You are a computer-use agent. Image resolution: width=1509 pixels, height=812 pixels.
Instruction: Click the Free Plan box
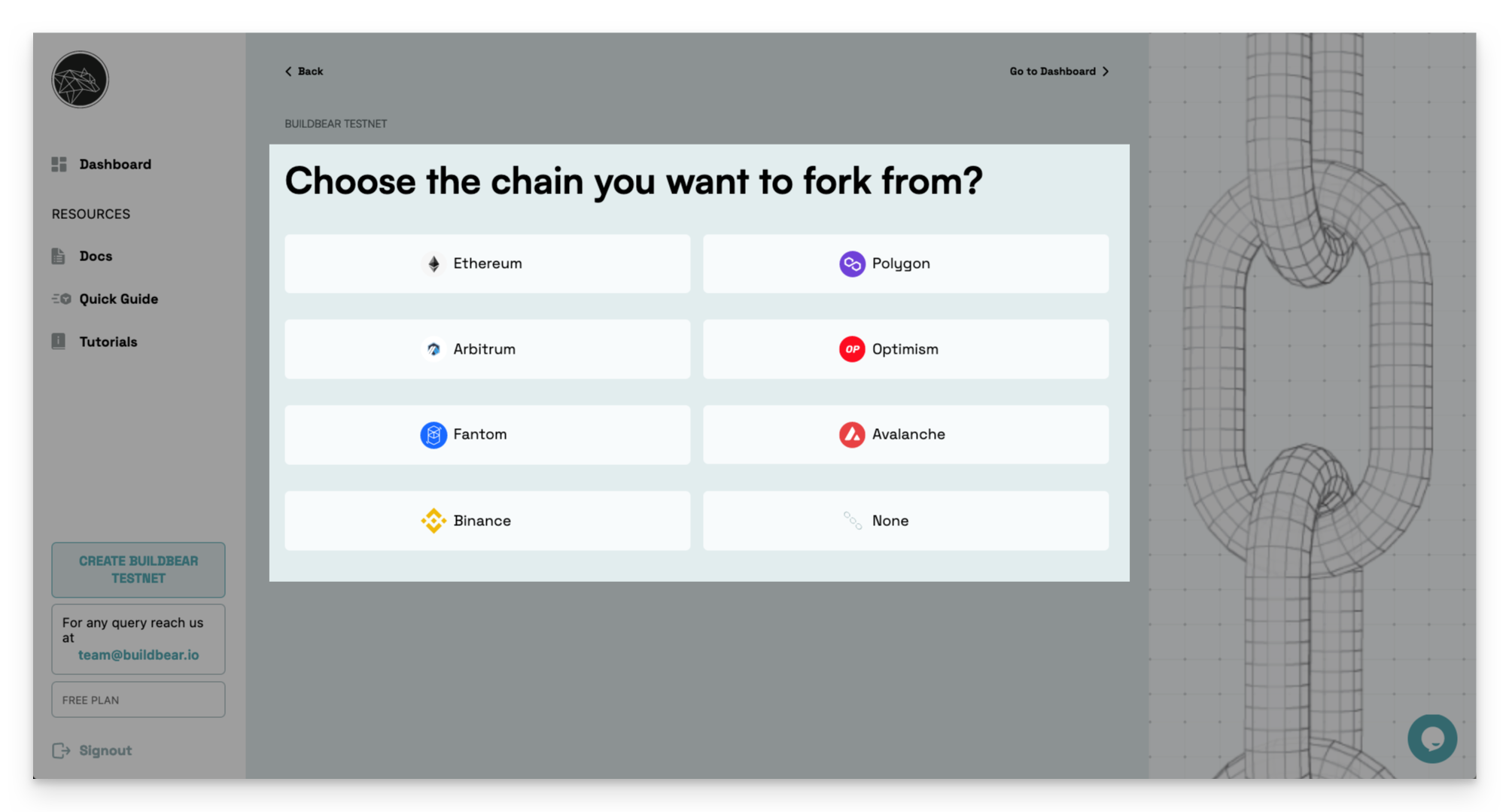click(138, 700)
